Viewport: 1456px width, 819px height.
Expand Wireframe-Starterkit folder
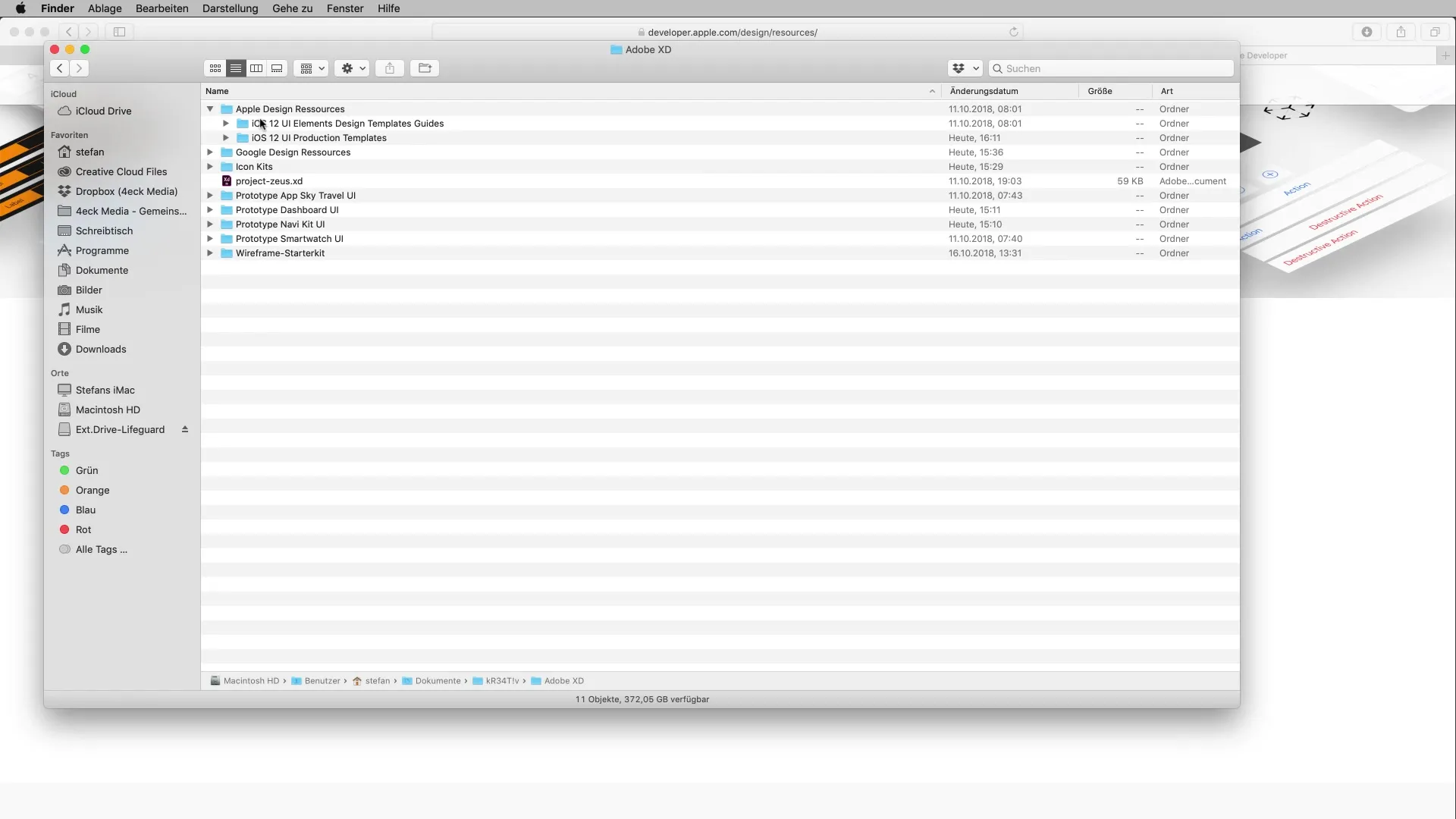point(210,253)
